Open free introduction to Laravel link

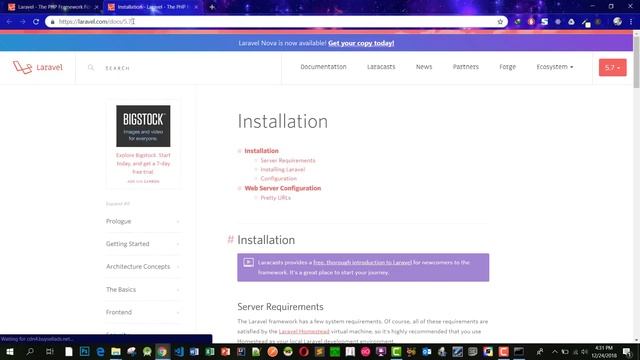[362, 262]
